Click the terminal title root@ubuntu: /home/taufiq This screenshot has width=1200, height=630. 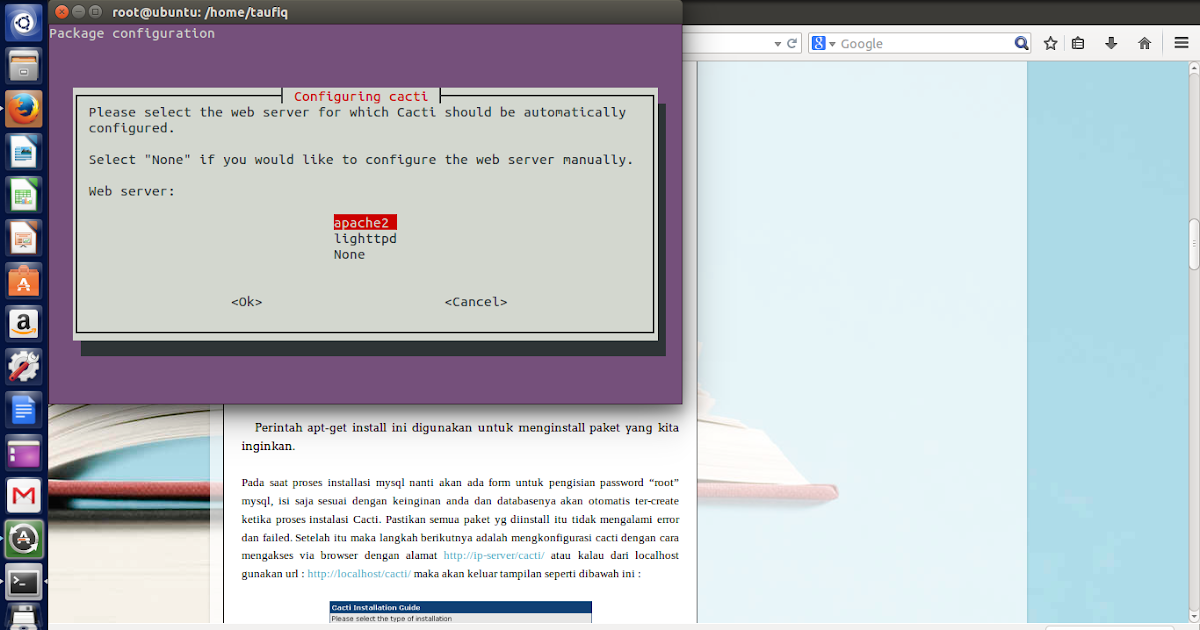[x=200, y=11]
